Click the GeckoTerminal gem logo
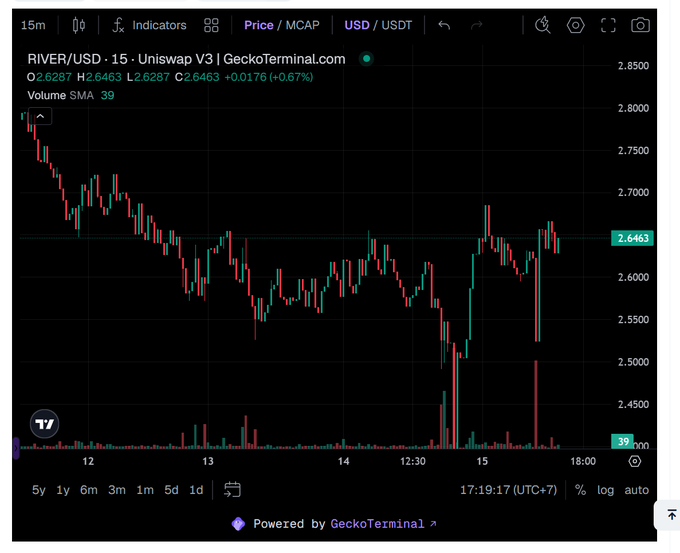The image size is (680, 553). [x=238, y=524]
